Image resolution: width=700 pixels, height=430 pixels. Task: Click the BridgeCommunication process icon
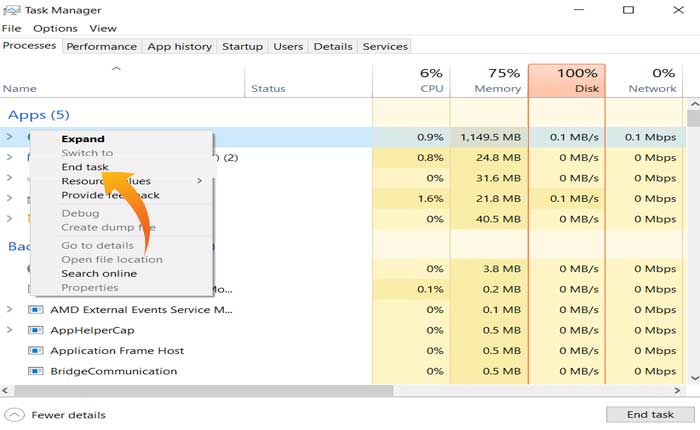point(36,371)
